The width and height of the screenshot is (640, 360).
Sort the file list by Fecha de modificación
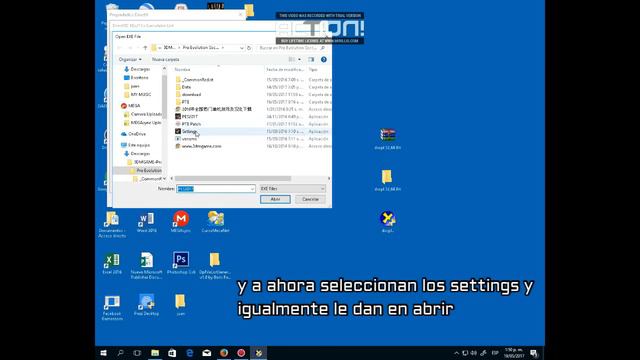tap(284, 70)
